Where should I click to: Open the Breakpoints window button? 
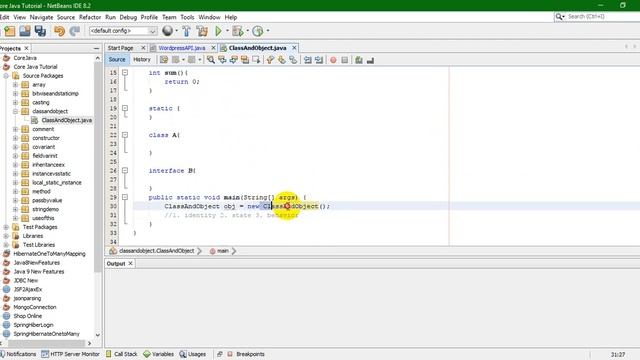(246, 354)
